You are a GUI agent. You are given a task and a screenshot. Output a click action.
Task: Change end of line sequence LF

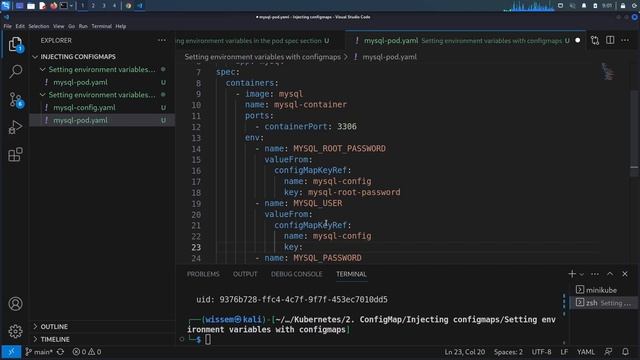(564, 352)
